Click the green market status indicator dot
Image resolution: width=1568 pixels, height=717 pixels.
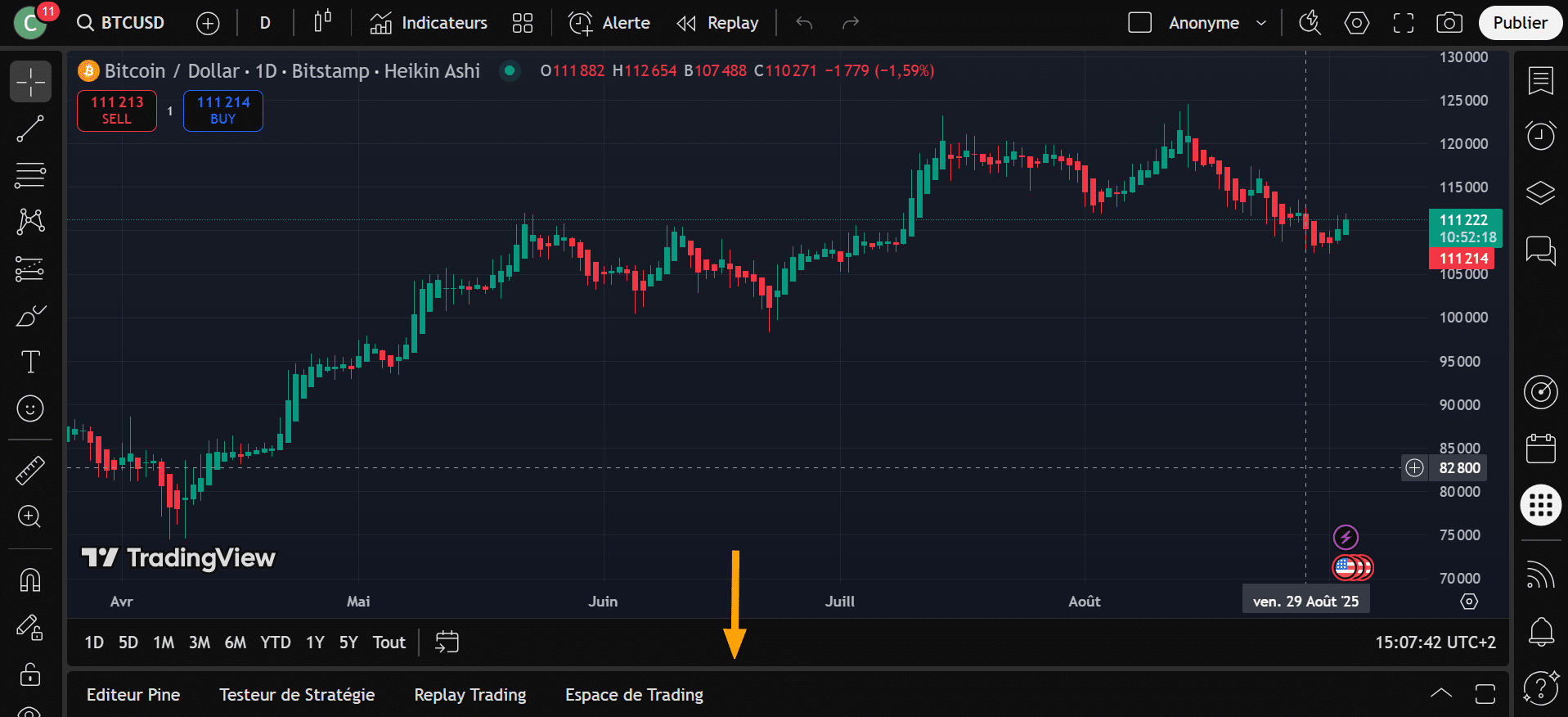510,71
